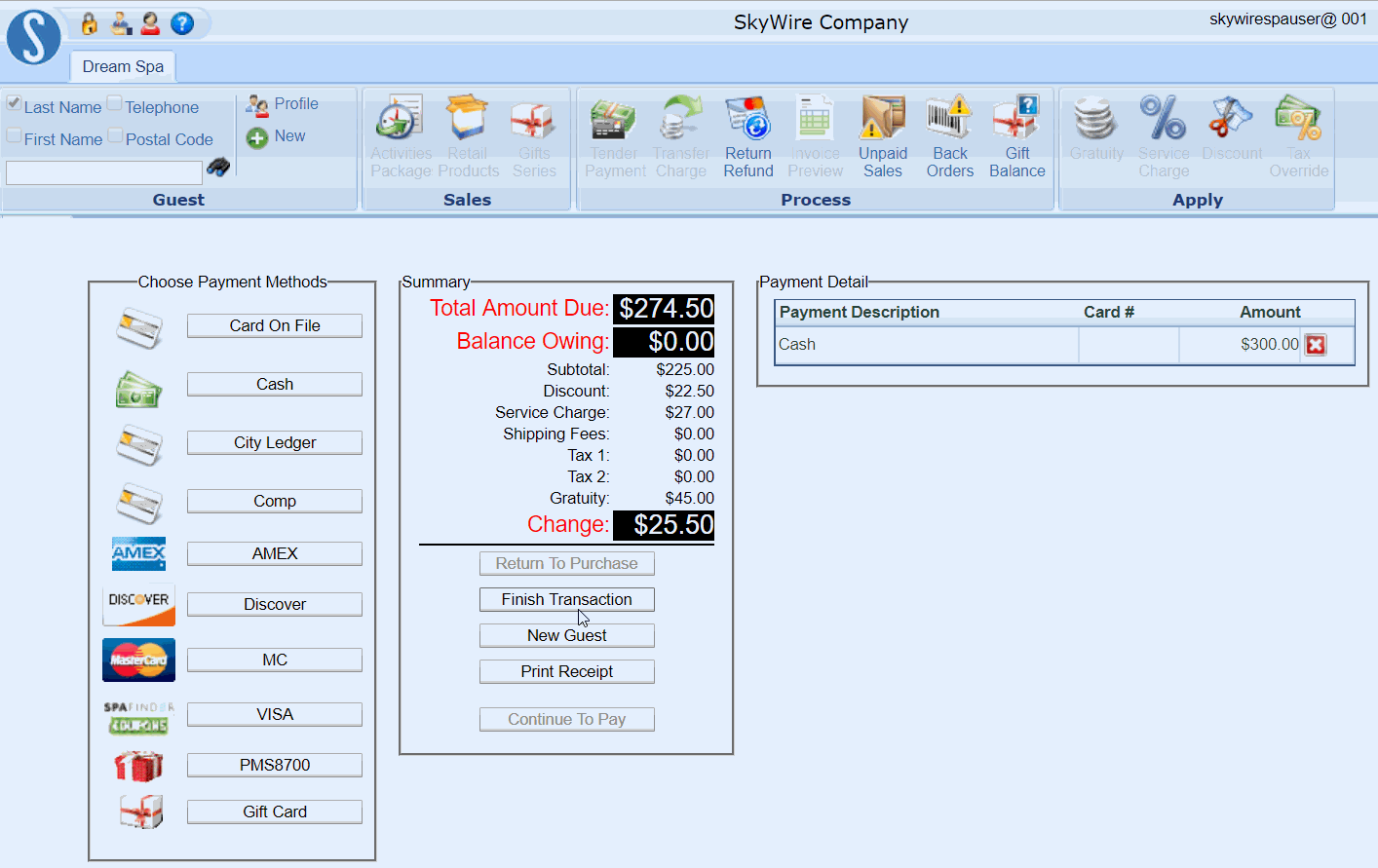
Task: Remove the Cash payment with red X
Action: pos(1316,345)
